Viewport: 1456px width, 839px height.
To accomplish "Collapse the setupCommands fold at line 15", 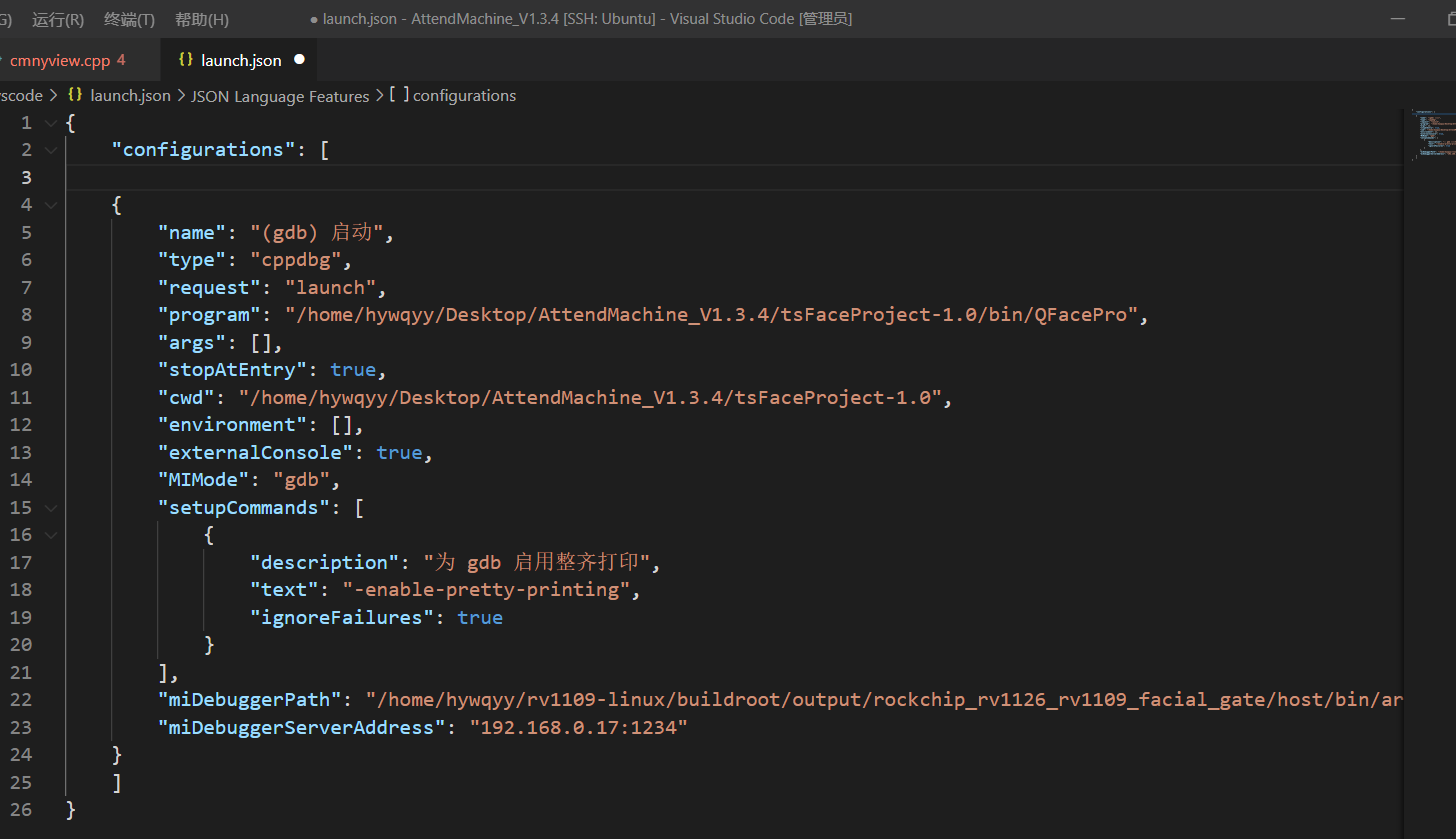I will click(51, 508).
